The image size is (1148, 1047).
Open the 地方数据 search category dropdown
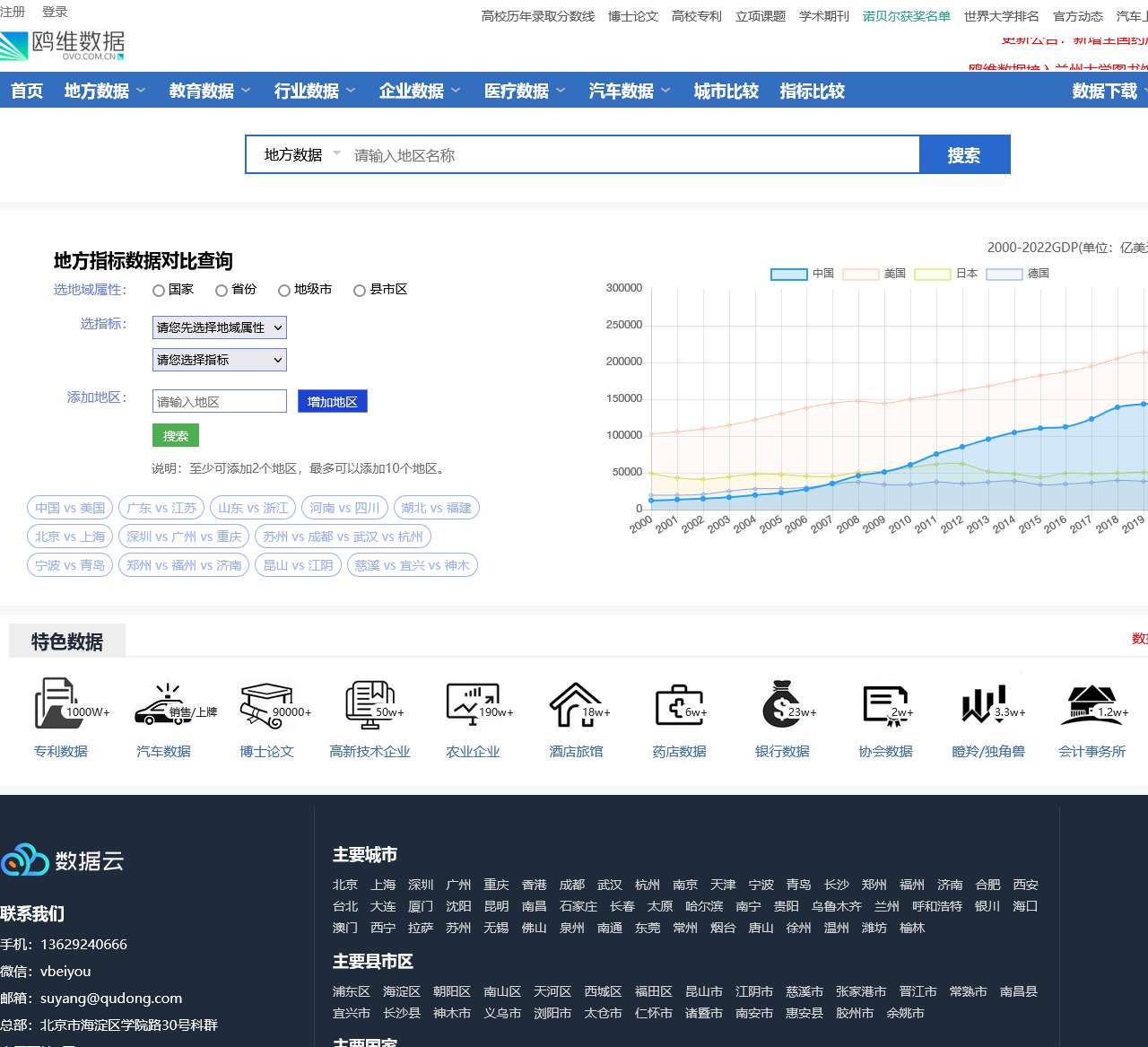299,154
